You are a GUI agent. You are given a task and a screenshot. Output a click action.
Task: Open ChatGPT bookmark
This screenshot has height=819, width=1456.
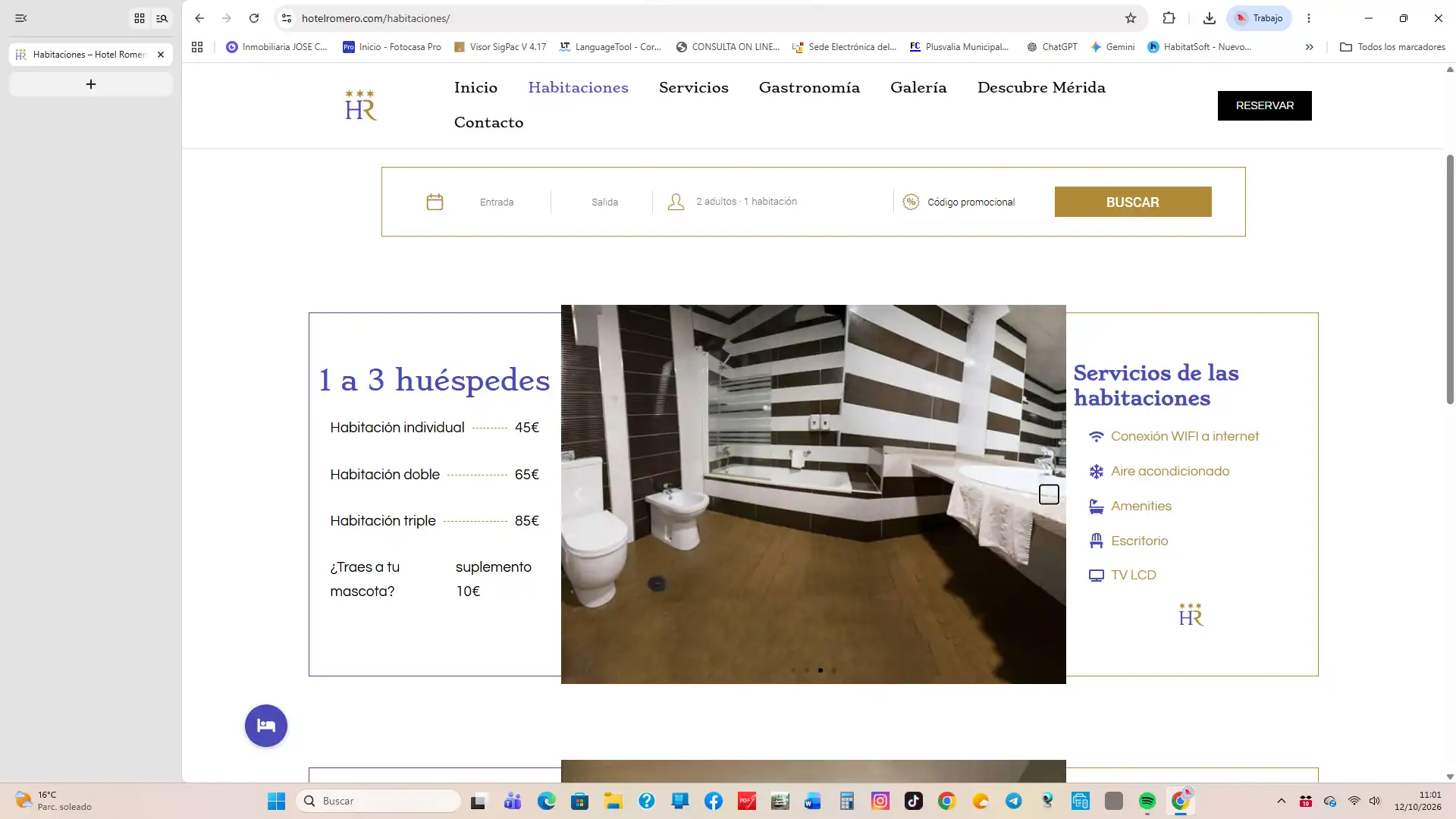(1052, 47)
